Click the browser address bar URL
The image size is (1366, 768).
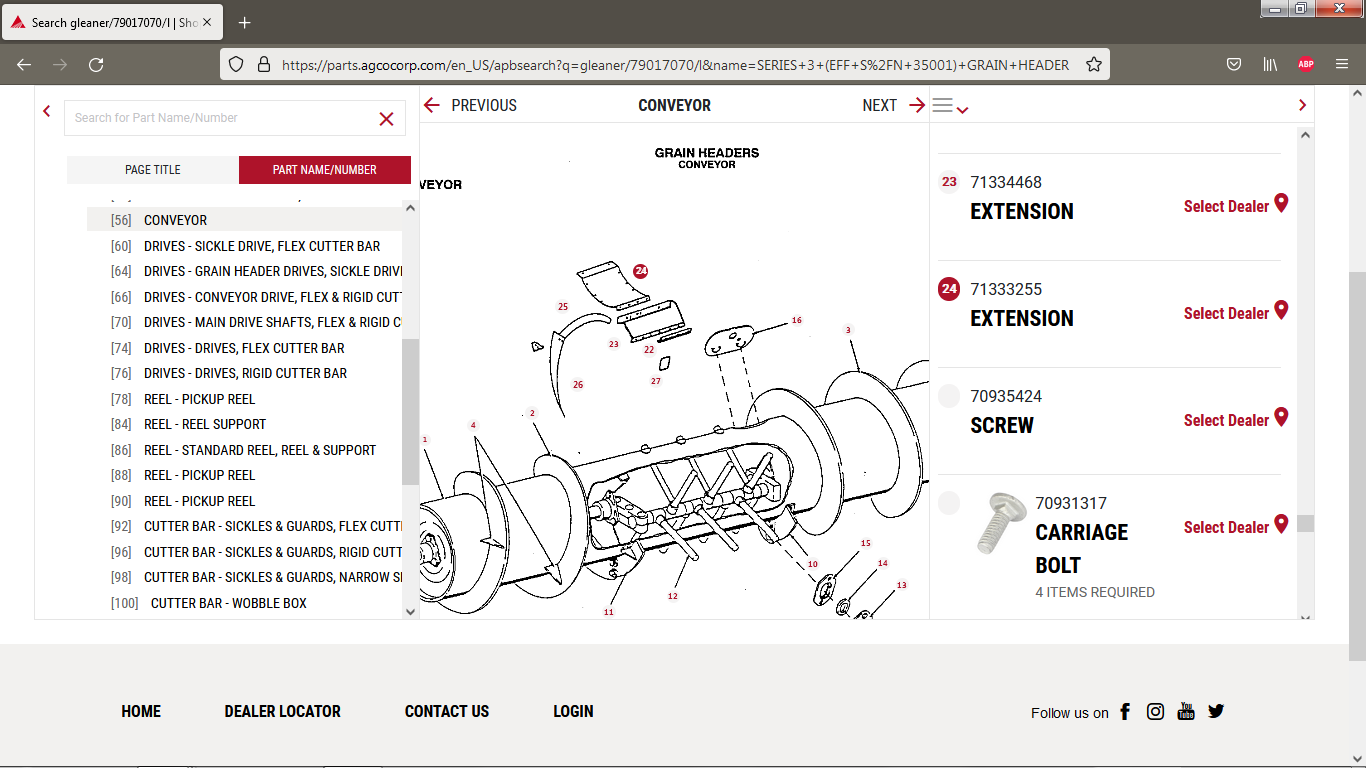(675, 64)
